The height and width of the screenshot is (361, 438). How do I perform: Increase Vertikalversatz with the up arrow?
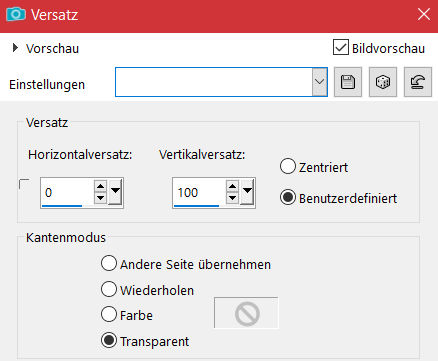232,186
